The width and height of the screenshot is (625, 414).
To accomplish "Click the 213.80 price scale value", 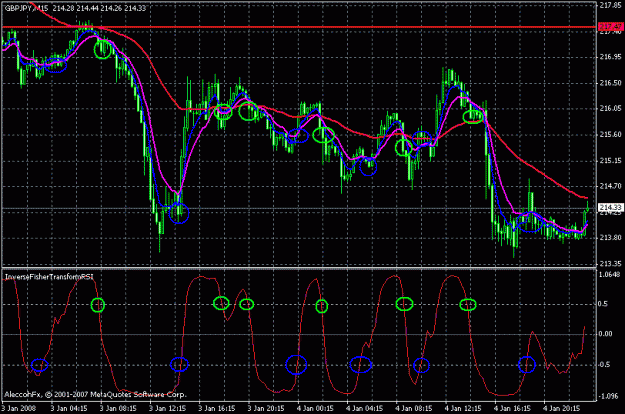I will pyautogui.click(x=610, y=238).
